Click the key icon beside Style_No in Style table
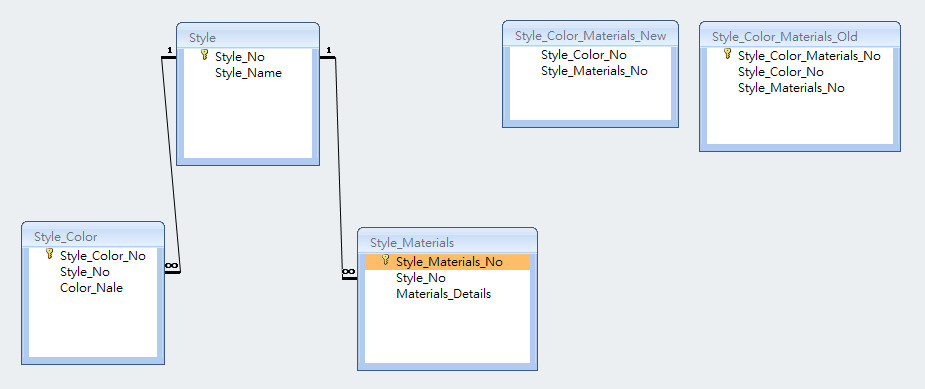Screen dimensions: 925x389 tap(205, 55)
